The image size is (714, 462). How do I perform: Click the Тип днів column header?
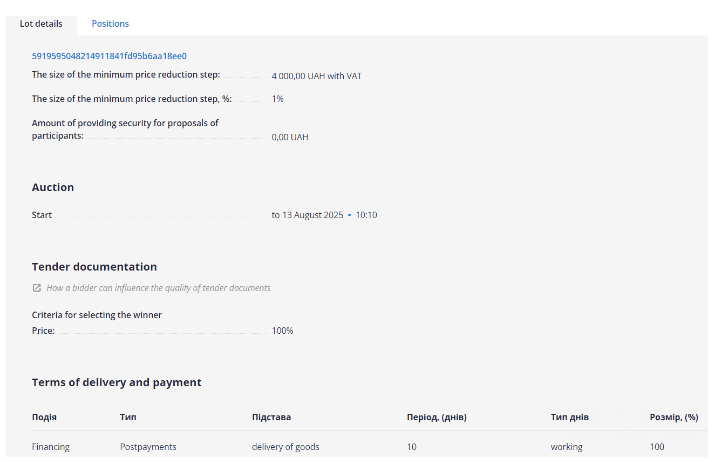[x=569, y=417]
